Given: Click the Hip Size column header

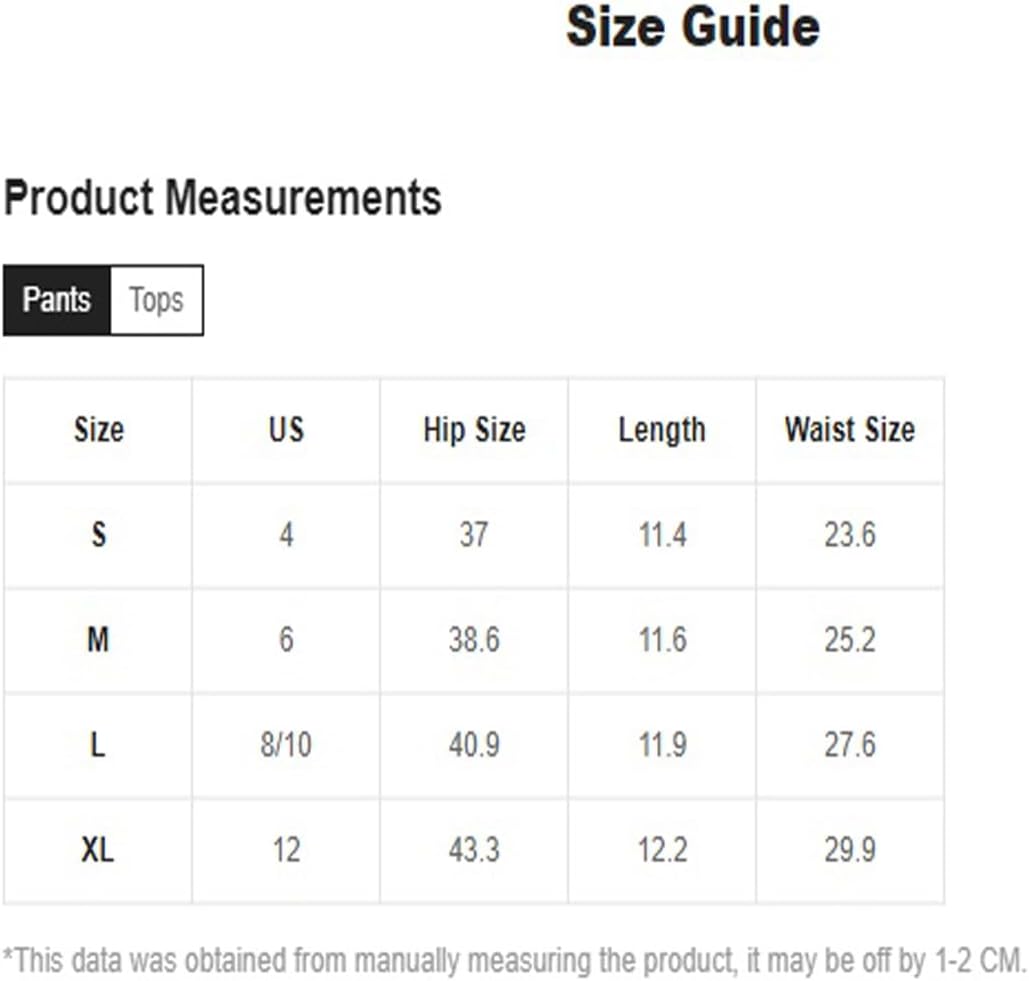Looking at the screenshot, I should pyautogui.click(x=474, y=430).
